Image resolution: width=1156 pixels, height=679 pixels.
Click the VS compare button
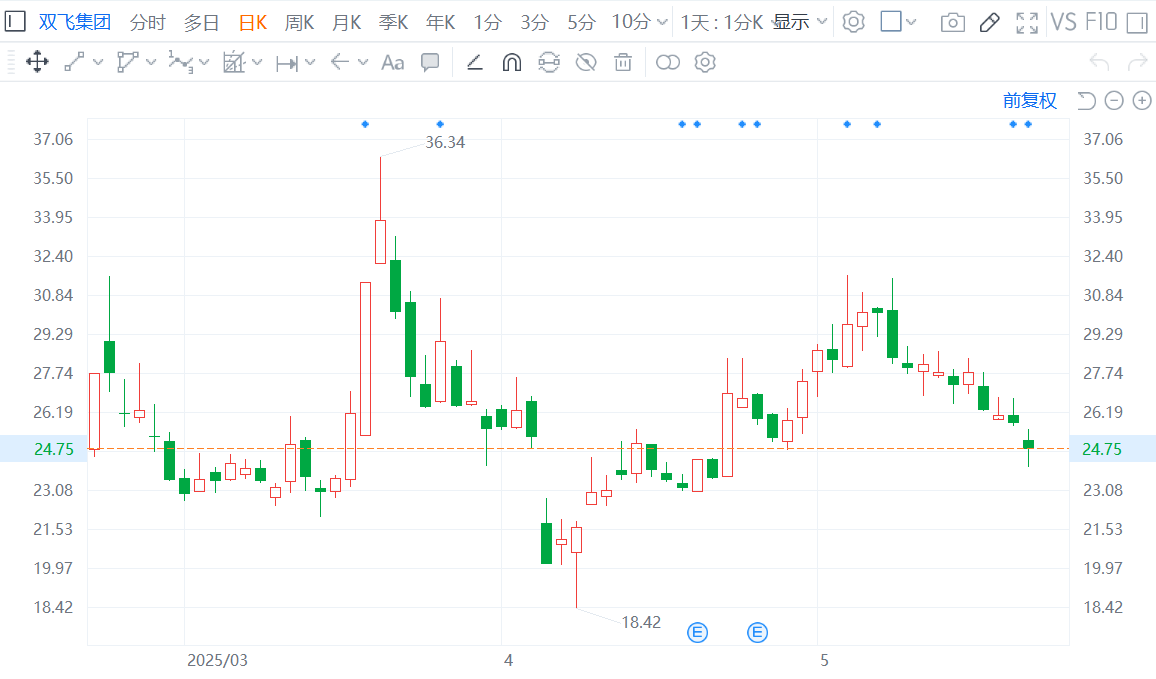[x=1063, y=22]
